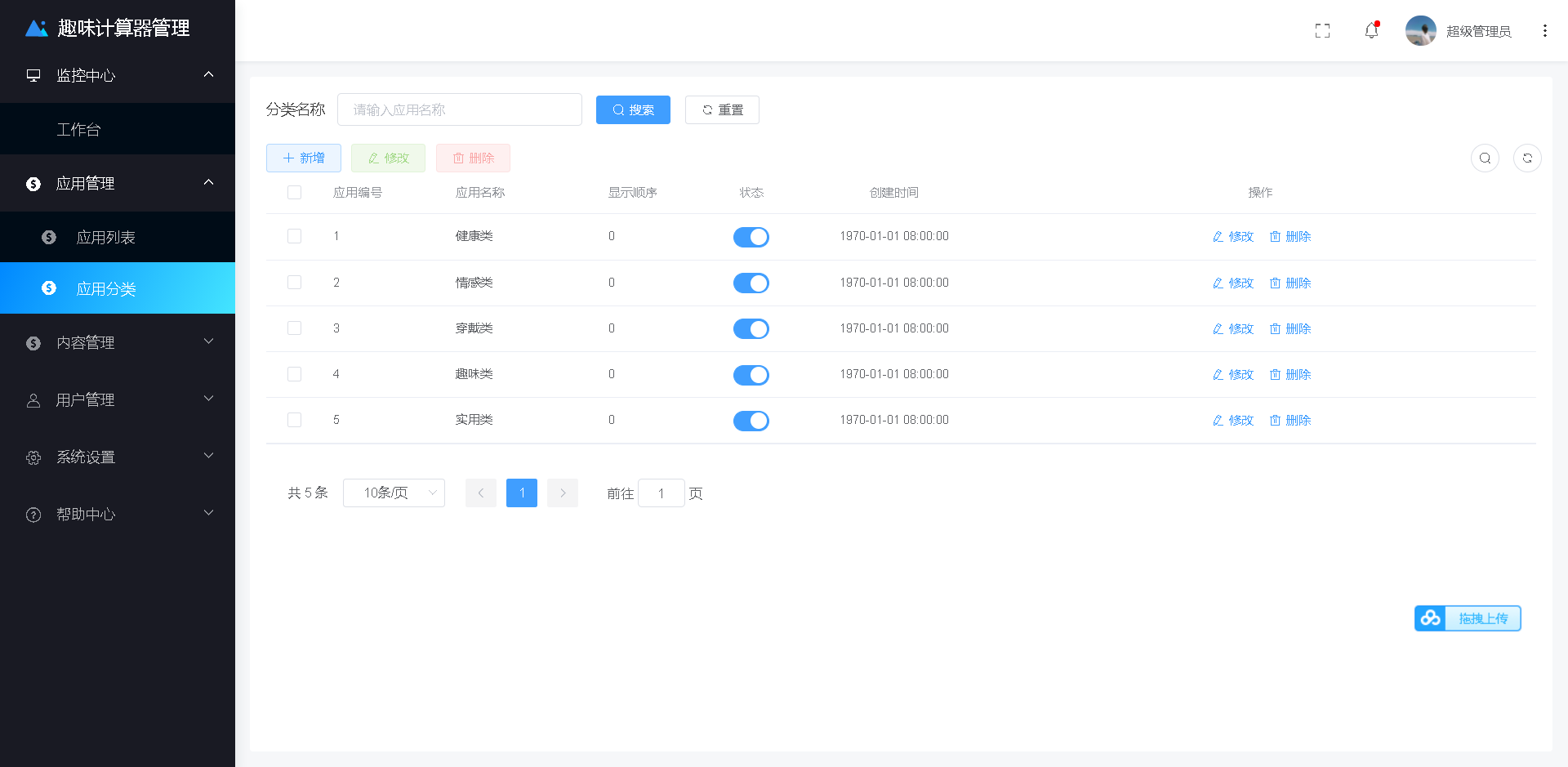Image resolution: width=1568 pixels, height=767 pixels.
Task: Open 应用列表 in the sidebar
Action: 118,237
